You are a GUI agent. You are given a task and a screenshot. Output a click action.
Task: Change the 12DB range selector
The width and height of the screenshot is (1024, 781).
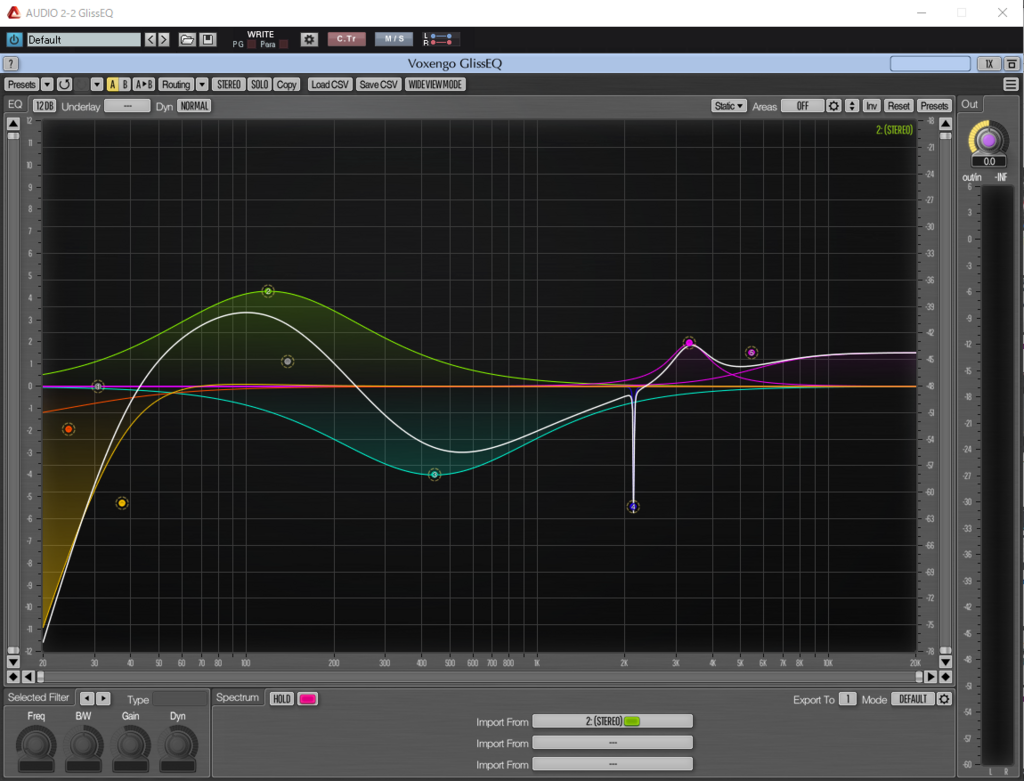(44, 106)
